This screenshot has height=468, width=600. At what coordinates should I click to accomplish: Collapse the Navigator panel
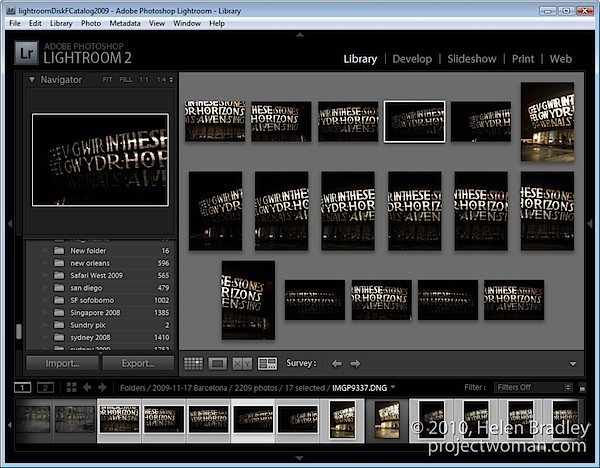tap(32, 80)
